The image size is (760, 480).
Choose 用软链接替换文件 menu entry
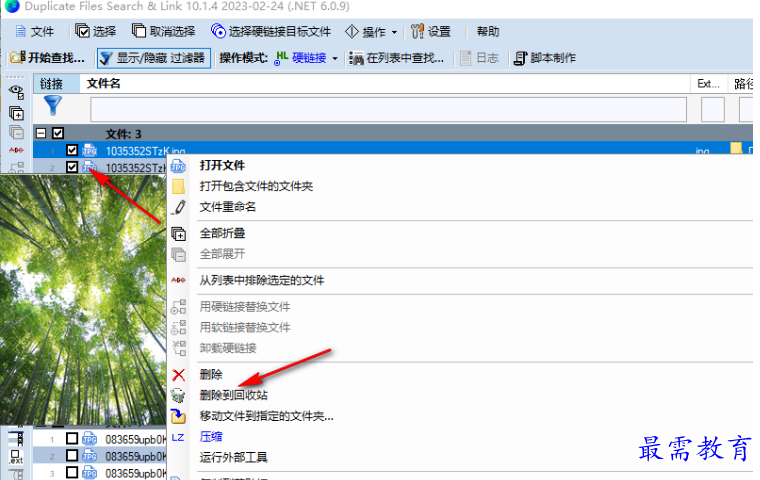[245, 327]
